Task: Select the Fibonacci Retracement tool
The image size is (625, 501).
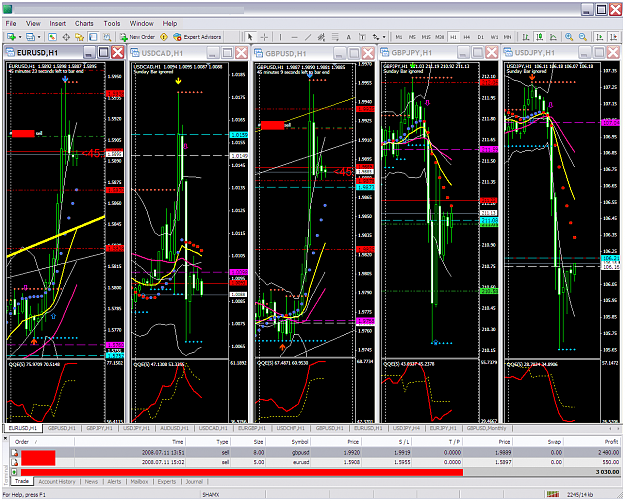Action: pyautogui.click(x=335, y=37)
